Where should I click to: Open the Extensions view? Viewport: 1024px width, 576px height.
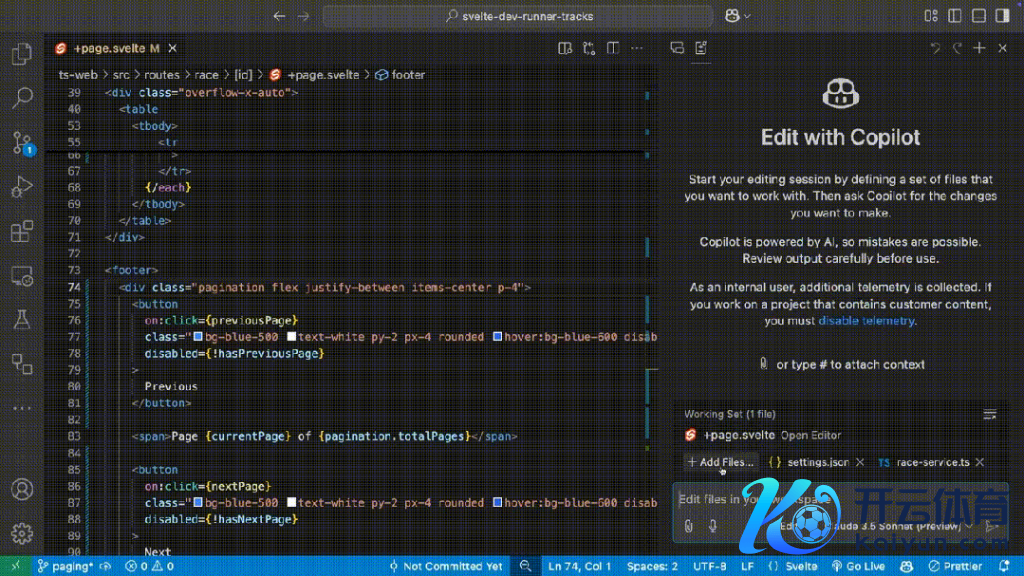21,231
